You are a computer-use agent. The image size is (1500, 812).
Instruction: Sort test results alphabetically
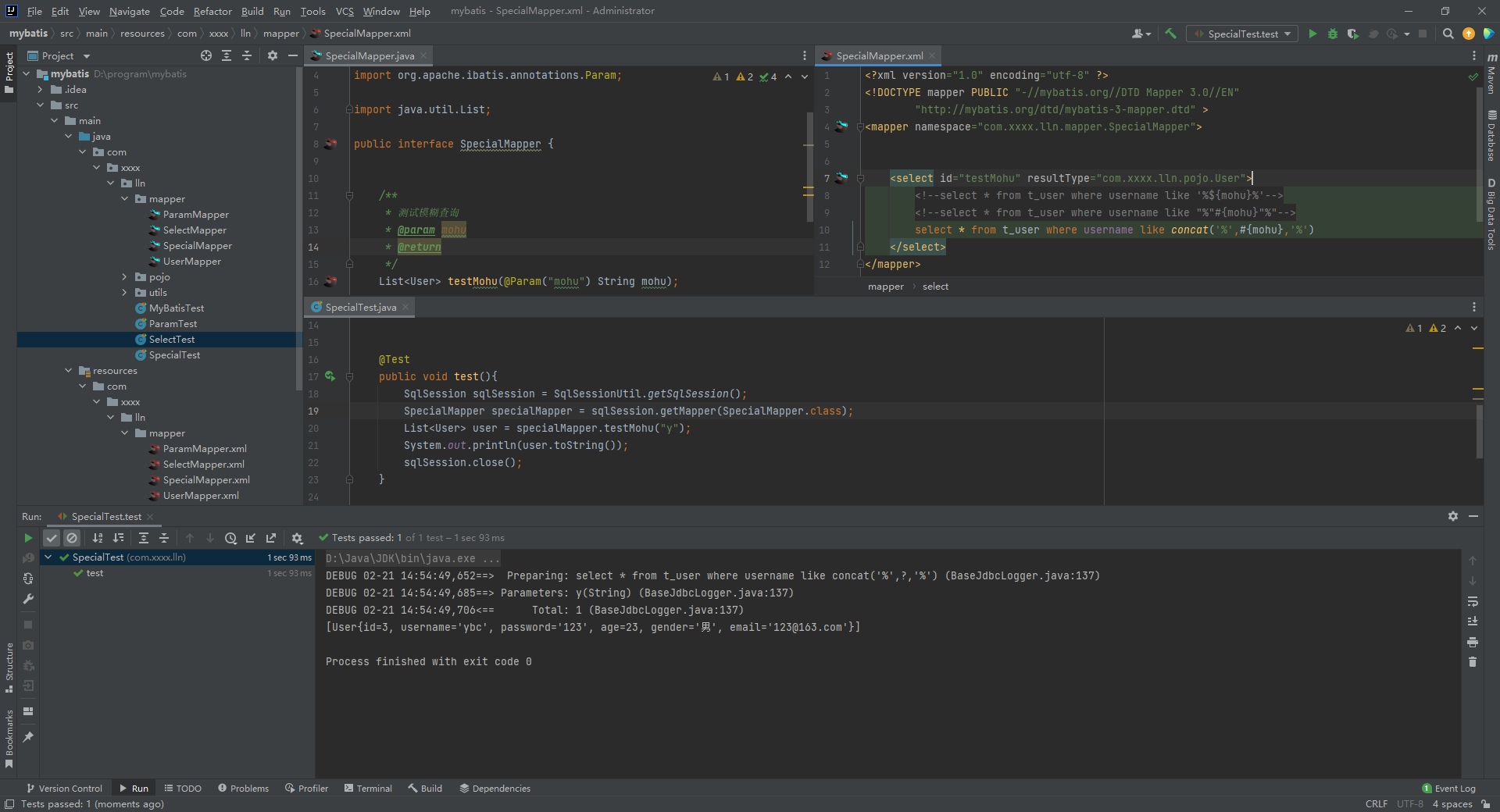[98, 538]
